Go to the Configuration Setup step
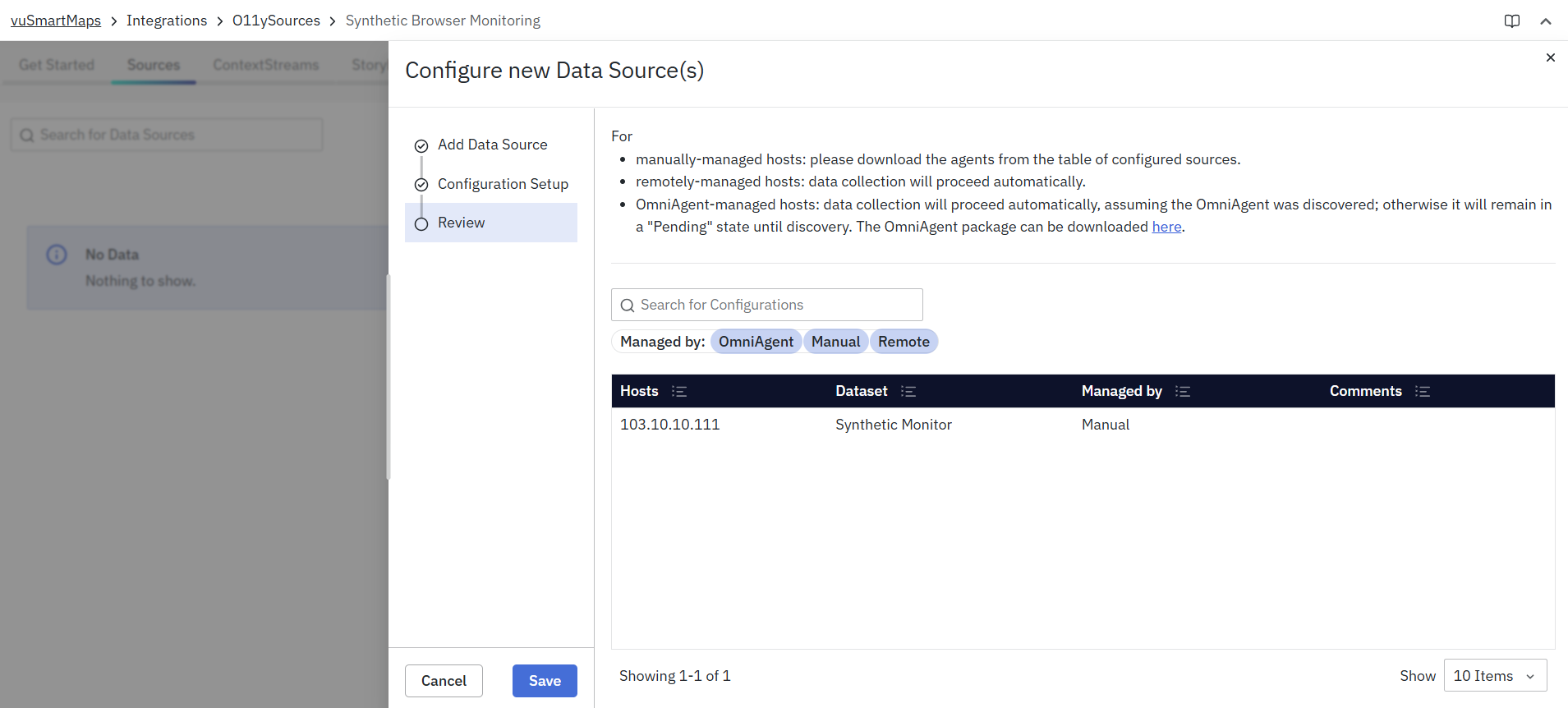The width and height of the screenshot is (1568, 708). [x=503, y=184]
